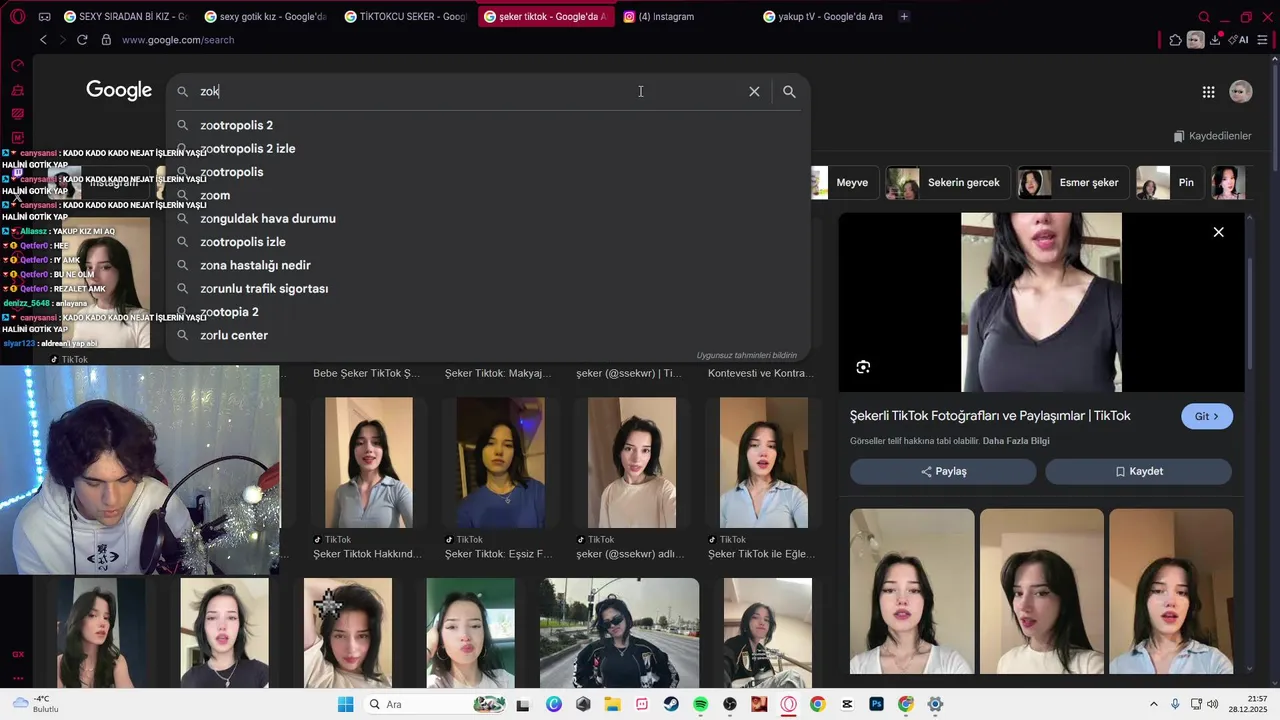Image resolution: width=1280 pixels, height=720 pixels.
Task: Select the 'şeker tiktok' active tab
Action: [x=547, y=16]
